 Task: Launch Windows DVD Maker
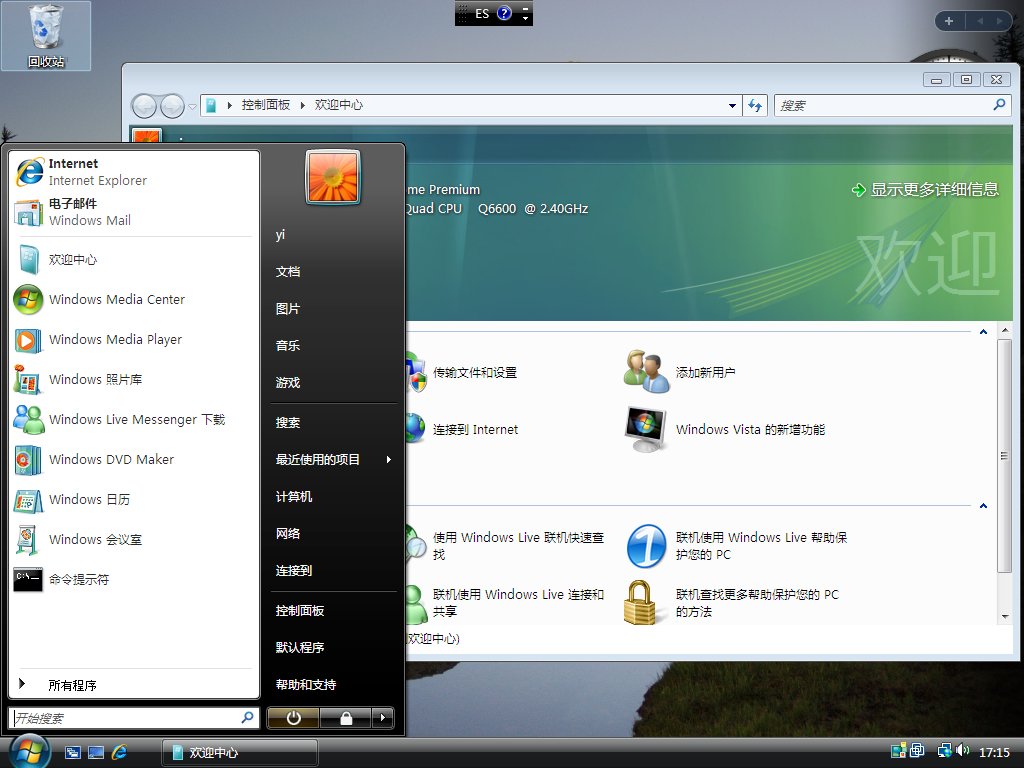(x=111, y=459)
